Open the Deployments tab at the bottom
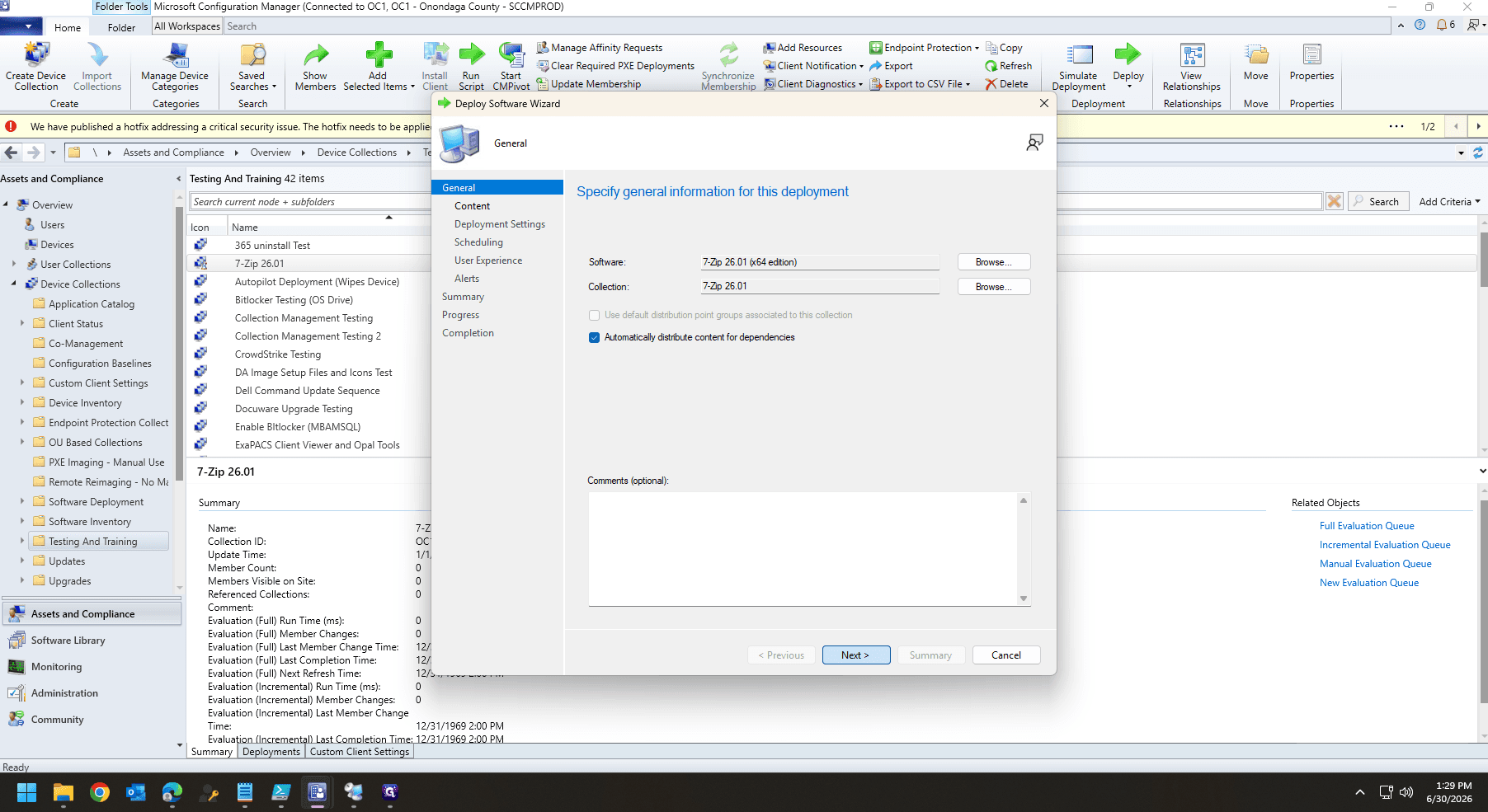 coord(271,752)
